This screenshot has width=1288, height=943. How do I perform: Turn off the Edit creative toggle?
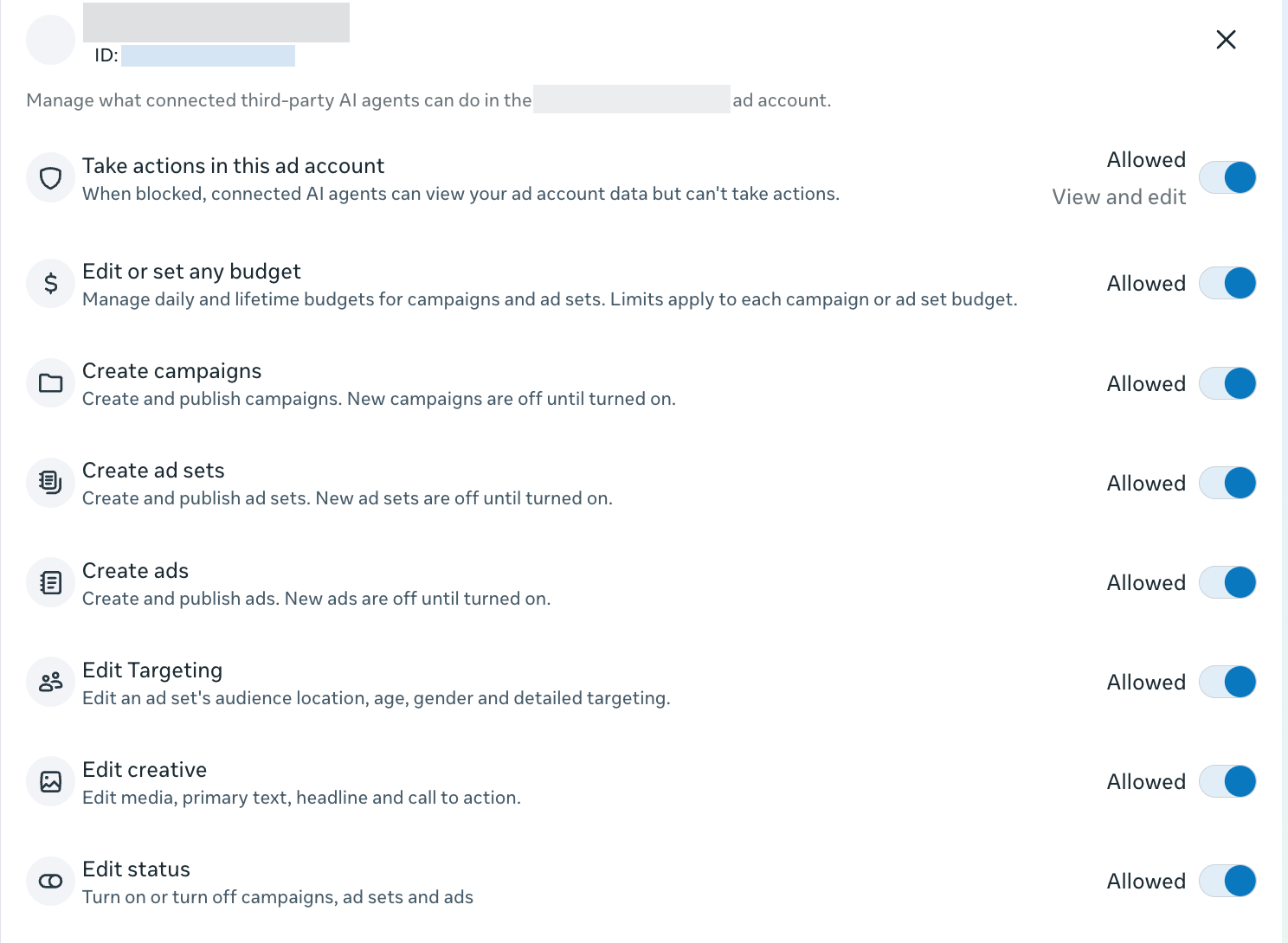coord(1227,781)
